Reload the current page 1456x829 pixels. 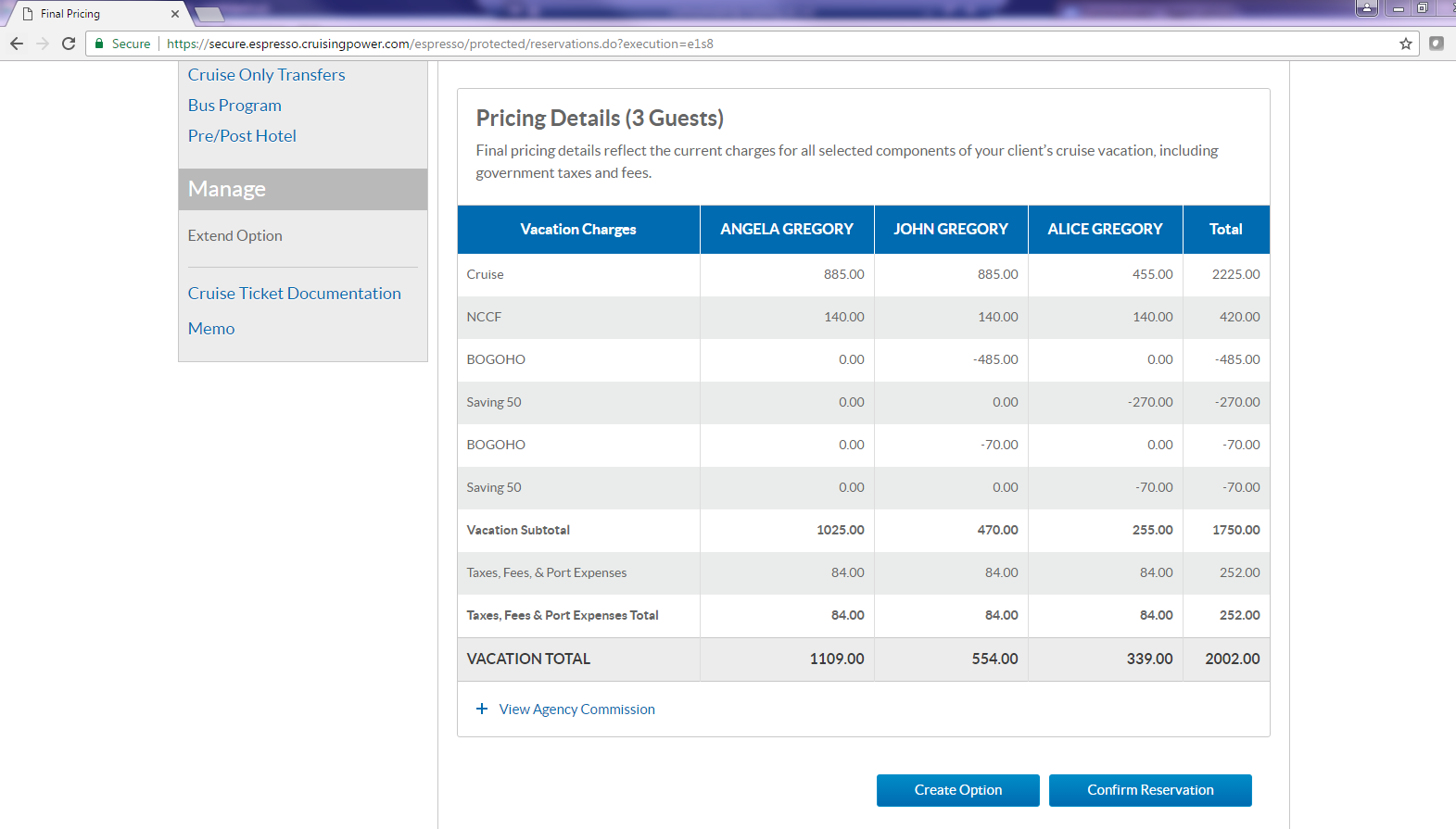click(x=69, y=44)
